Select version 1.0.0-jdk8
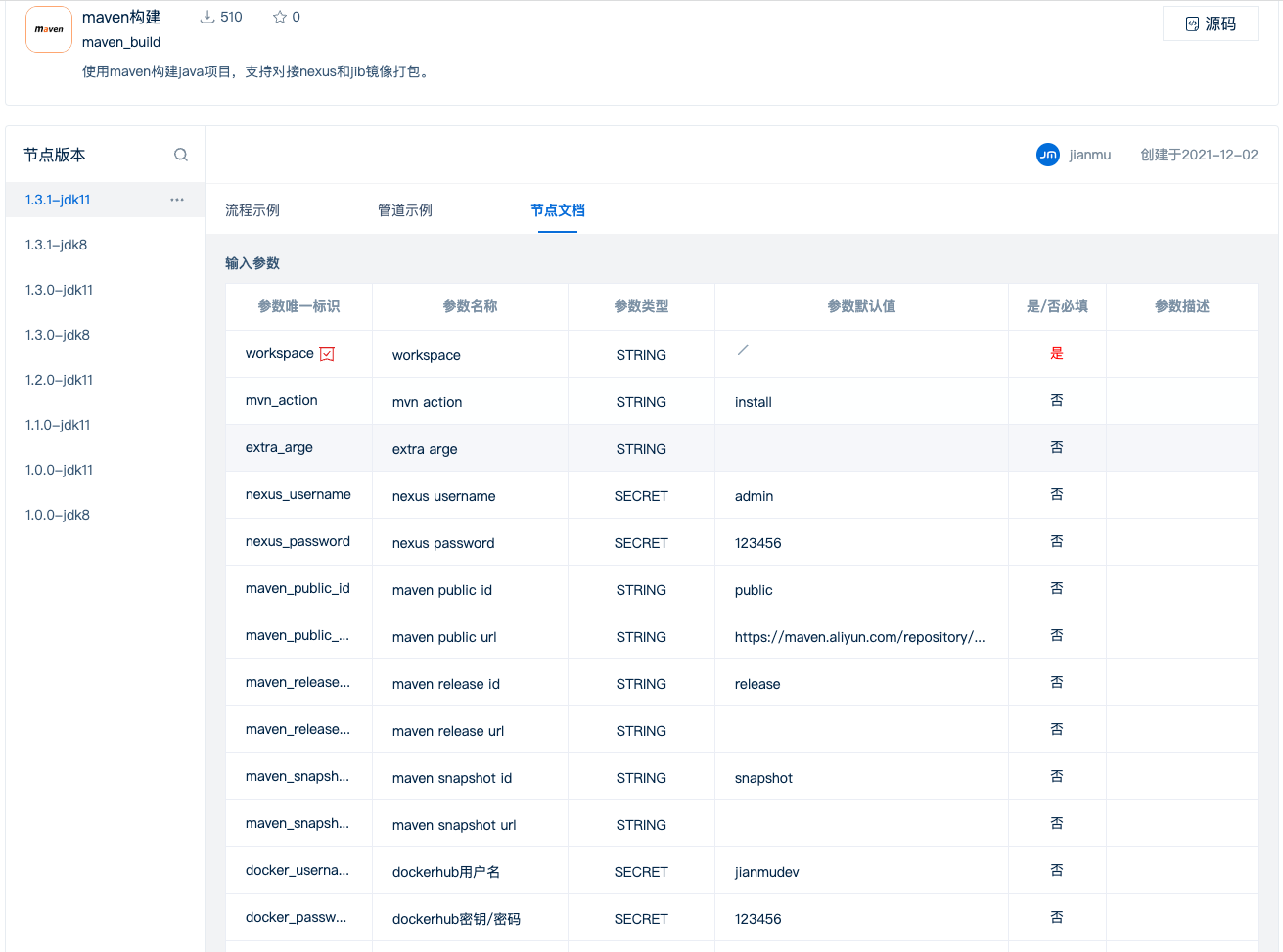1283x952 pixels. [x=58, y=515]
